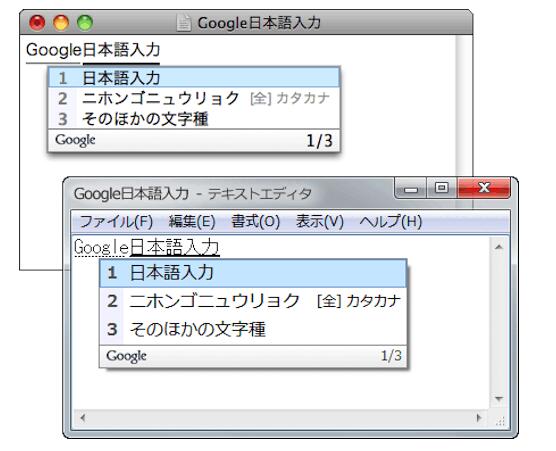
Task: Select candidate 3 そのほかの文字種 in the Windows editor
Action: 253,329
